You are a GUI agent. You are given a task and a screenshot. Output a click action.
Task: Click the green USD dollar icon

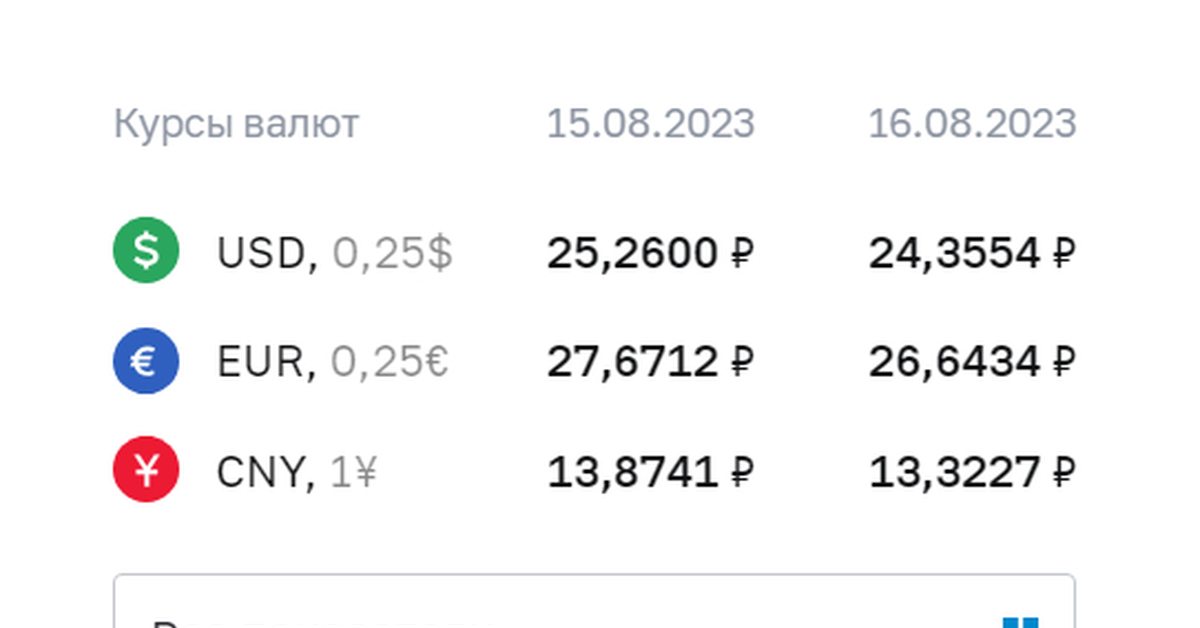point(146,251)
